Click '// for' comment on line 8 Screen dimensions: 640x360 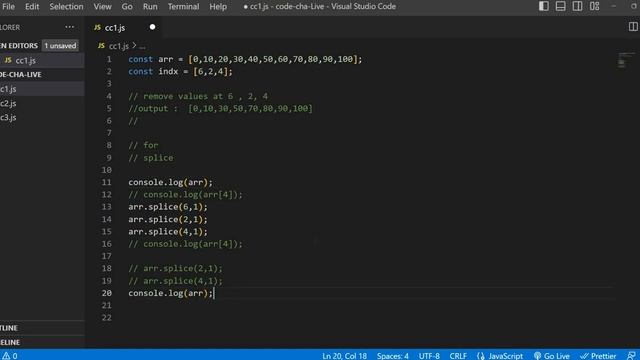pyautogui.click(x=143, y=145)
